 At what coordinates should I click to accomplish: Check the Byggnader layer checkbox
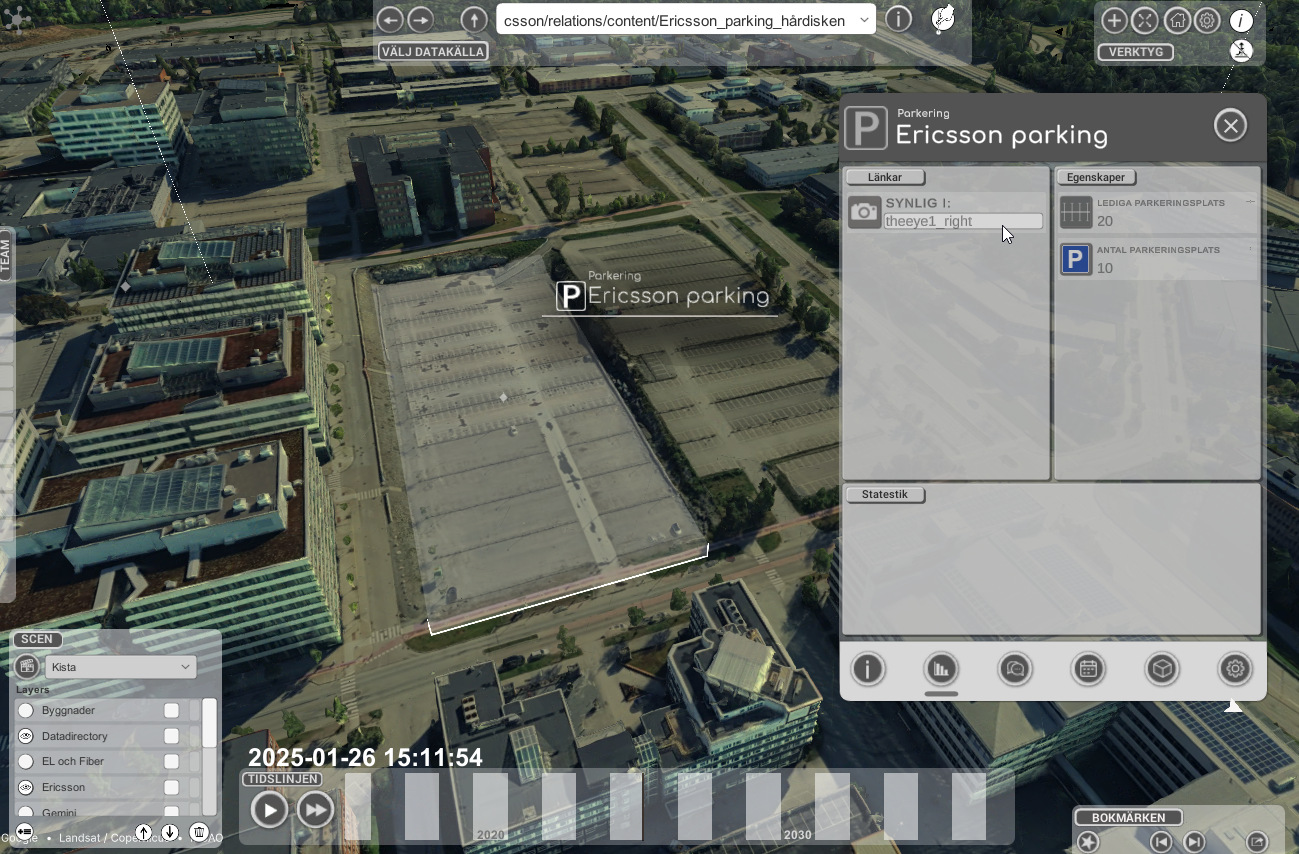[x=171, y=710]
